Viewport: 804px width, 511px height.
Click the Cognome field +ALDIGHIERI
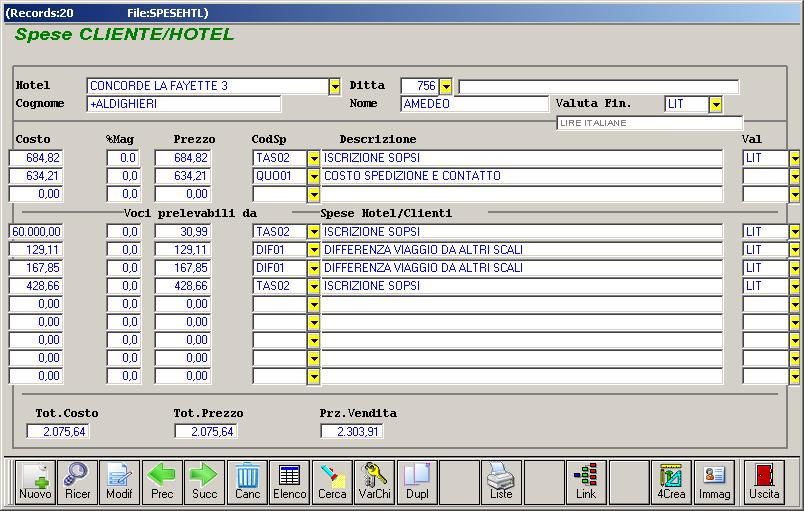[x=184, y=104]
